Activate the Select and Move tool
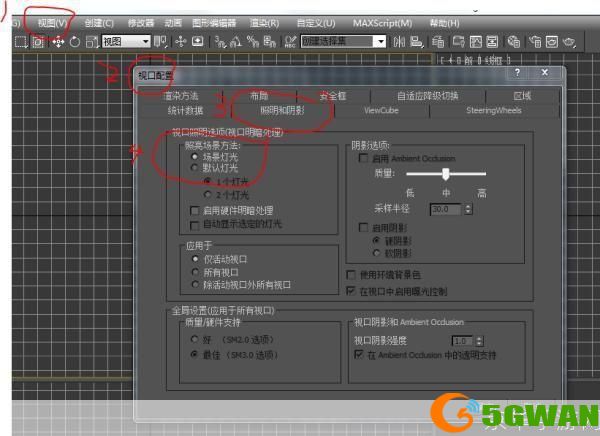The height and width of the screenshot is (436, 600). [58, 41]
